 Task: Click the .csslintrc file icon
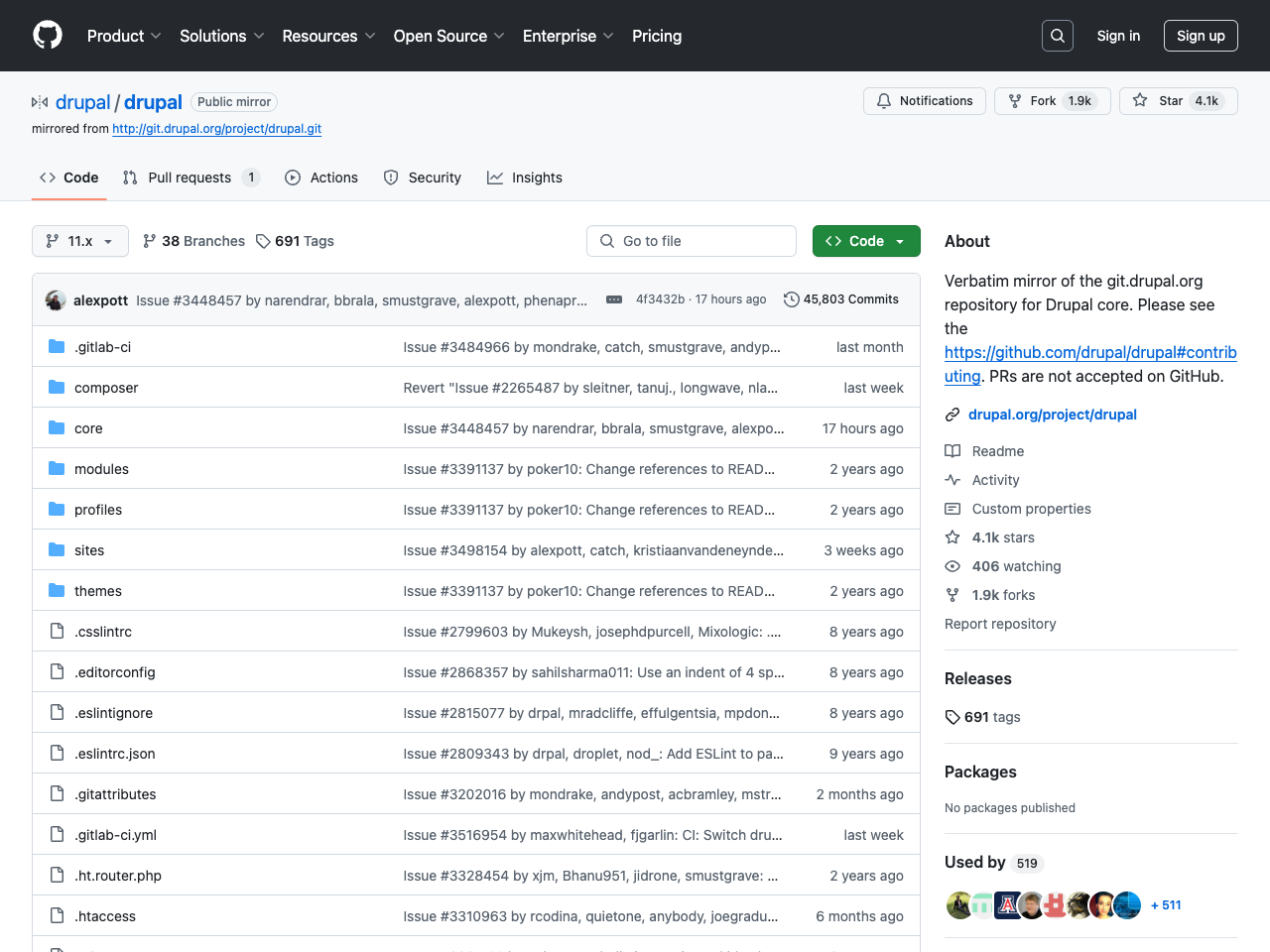(57, 632)
